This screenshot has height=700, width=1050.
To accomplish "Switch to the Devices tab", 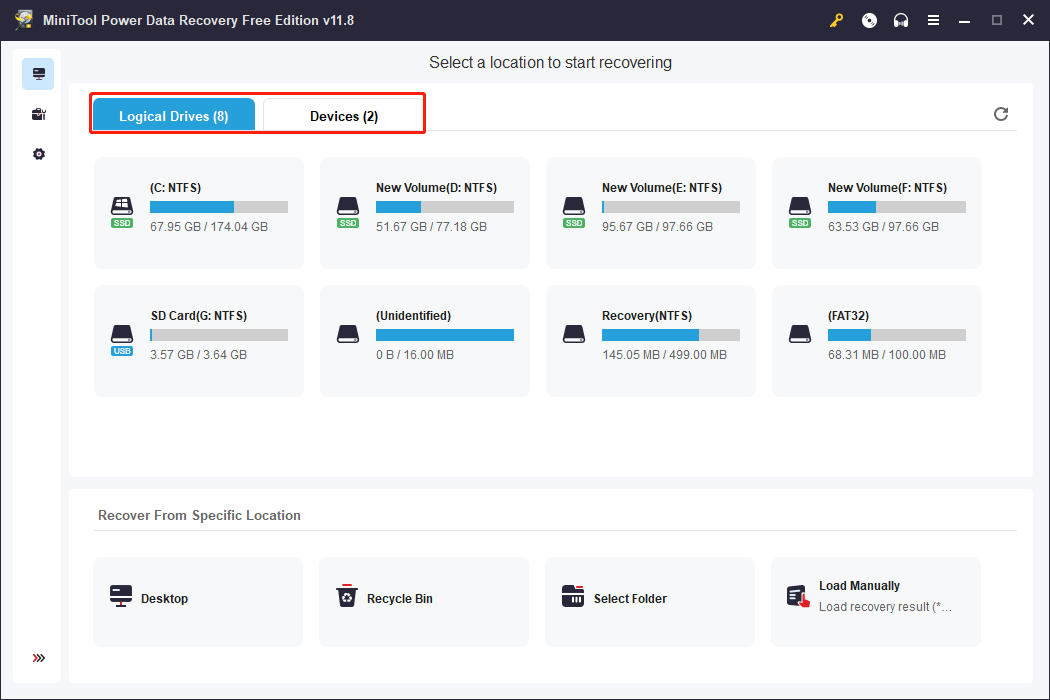I will point(342,115).
